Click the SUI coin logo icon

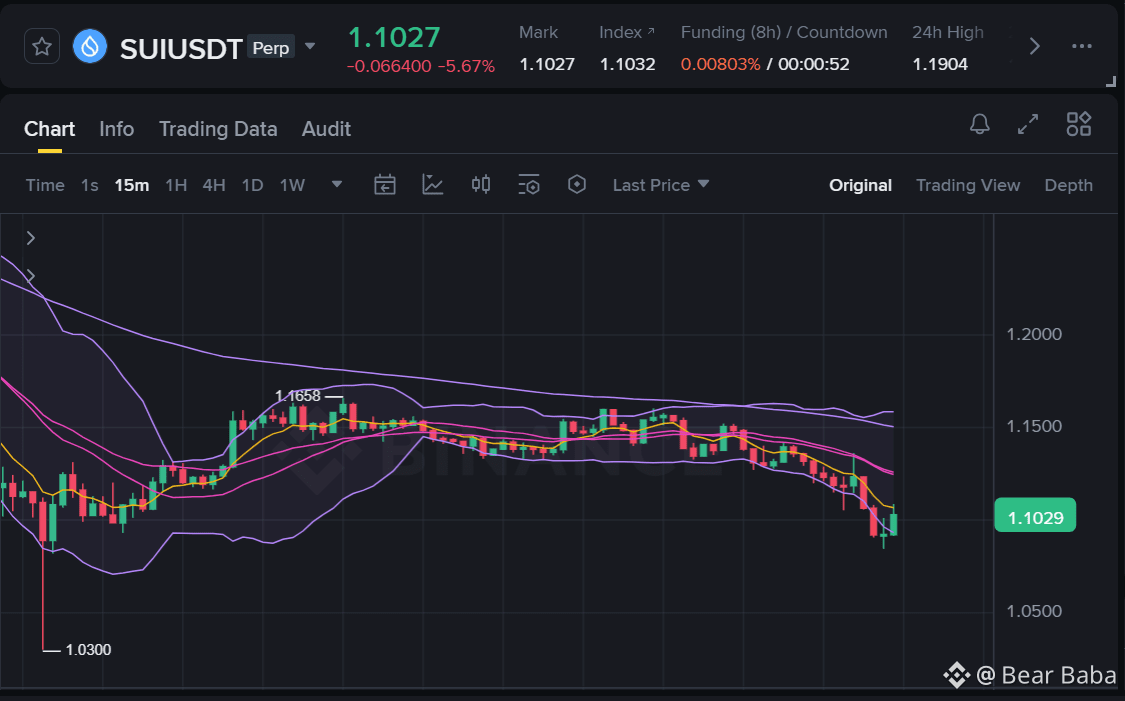pos(90,47)
